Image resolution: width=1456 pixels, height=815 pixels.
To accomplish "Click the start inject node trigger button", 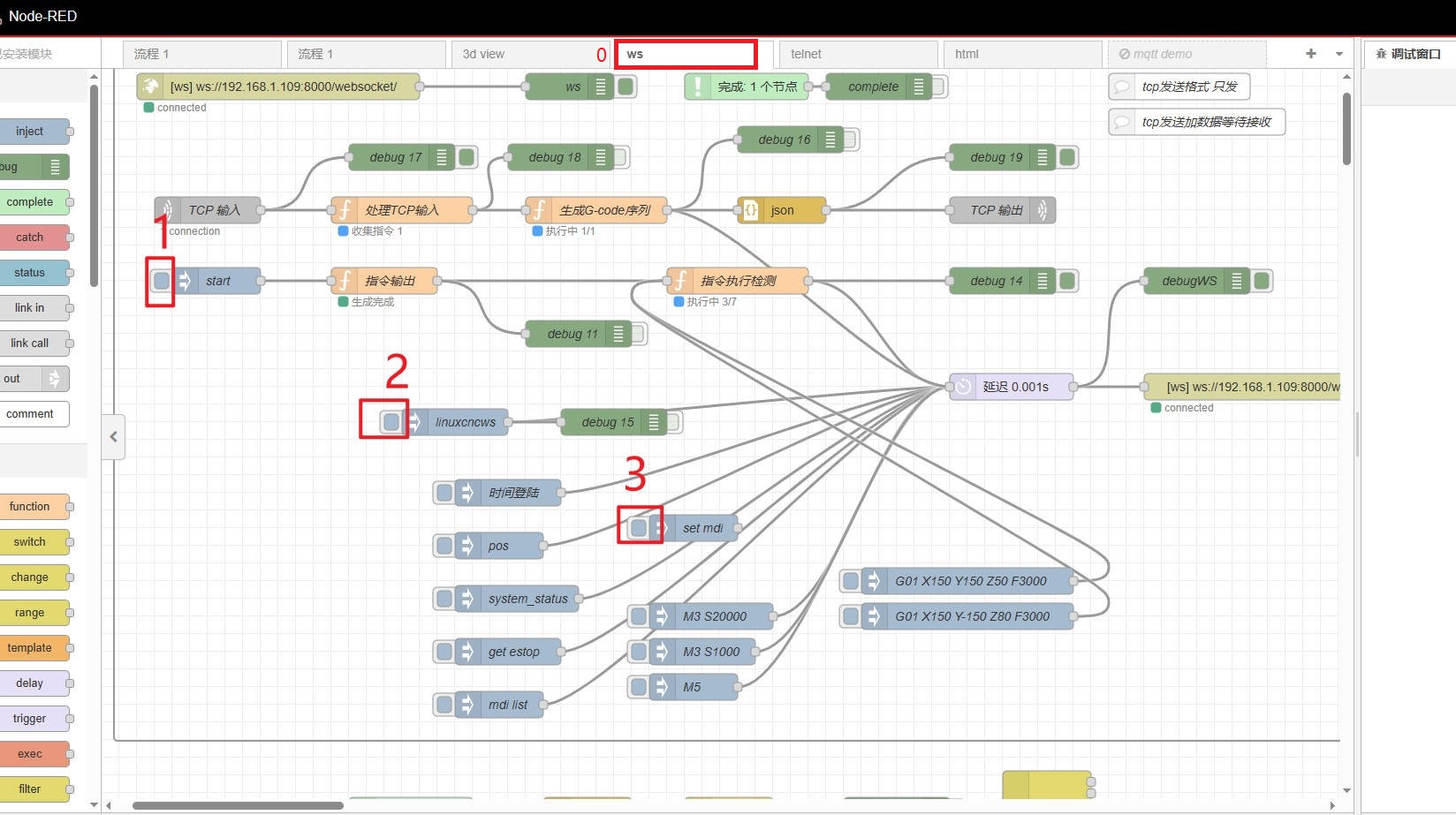I will 162,281.
